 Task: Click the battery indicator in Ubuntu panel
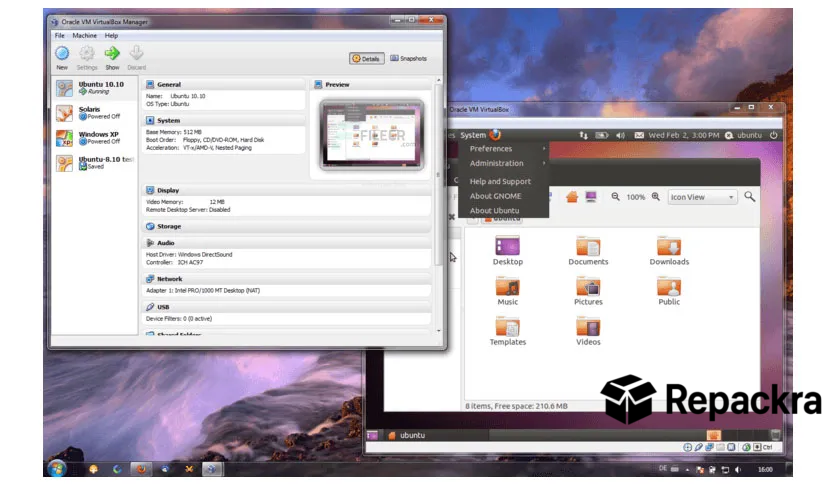(601, 135)
